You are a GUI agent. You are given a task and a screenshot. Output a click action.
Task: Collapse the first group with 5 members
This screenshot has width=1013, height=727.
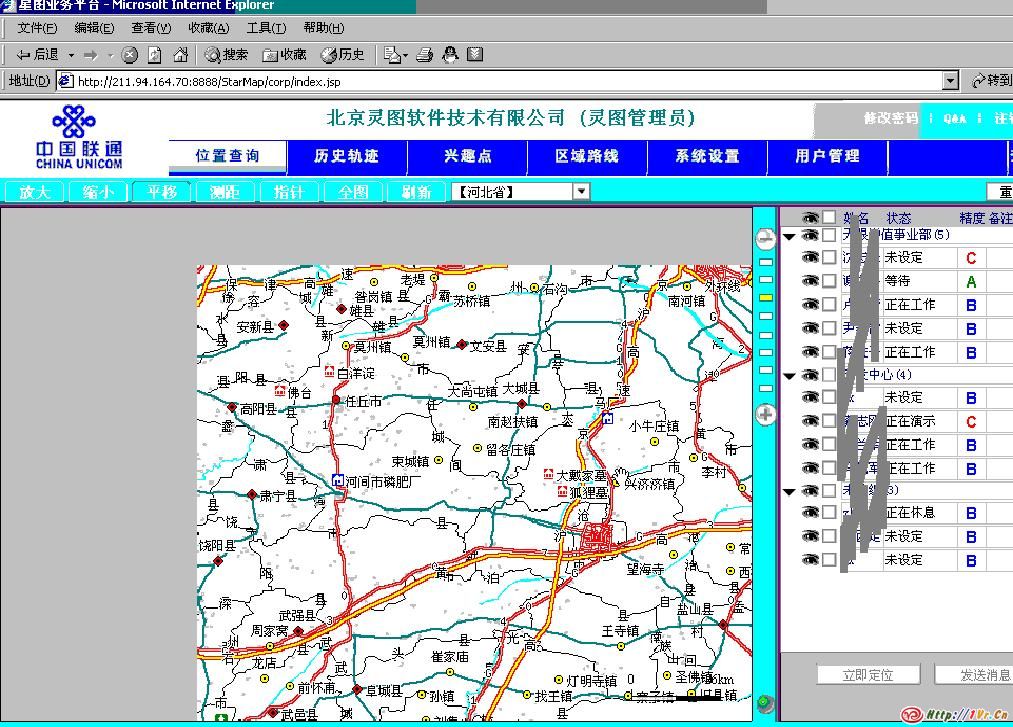[790, 237]
